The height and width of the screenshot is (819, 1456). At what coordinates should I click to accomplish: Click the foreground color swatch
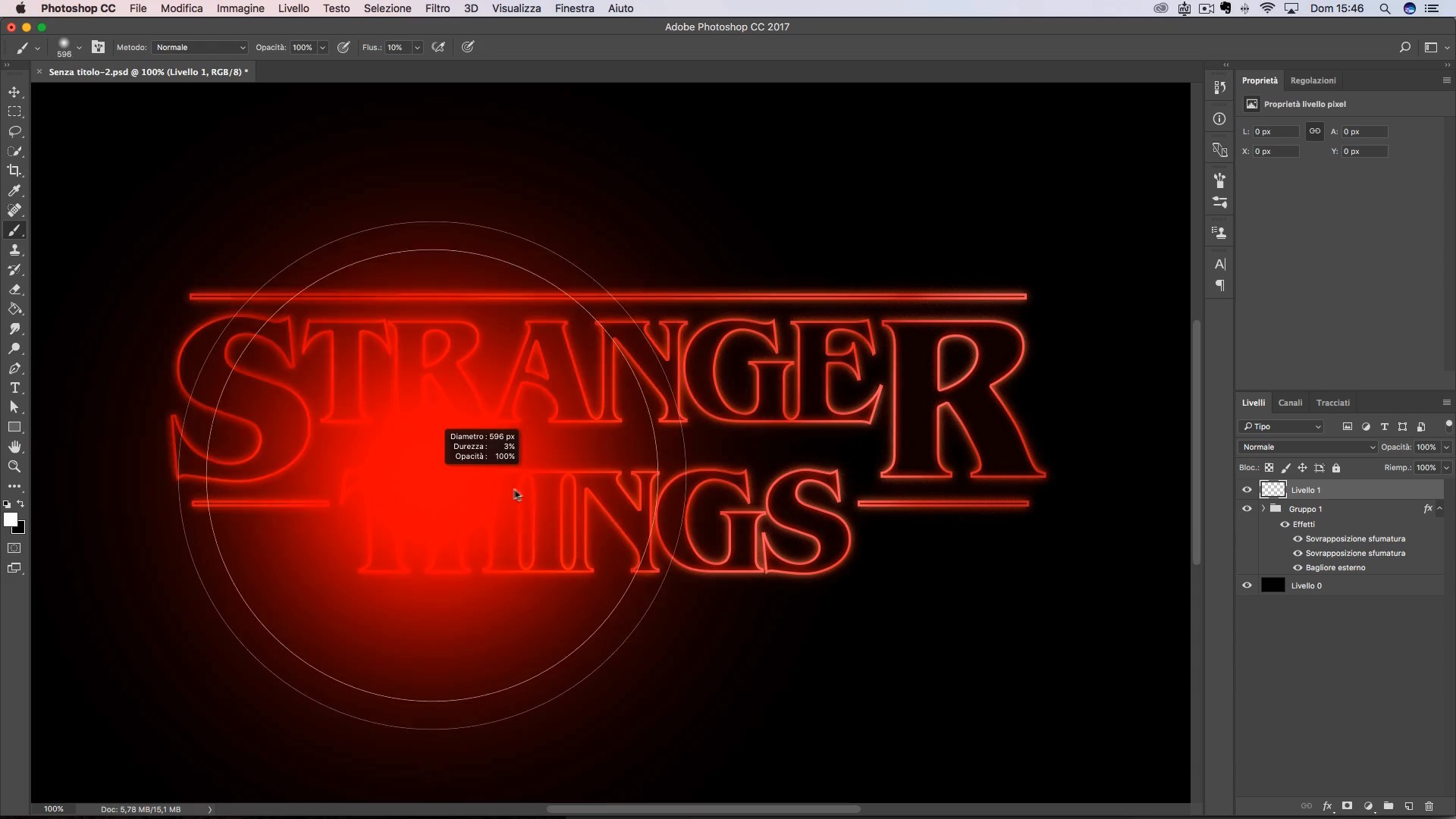coord(10,519)
